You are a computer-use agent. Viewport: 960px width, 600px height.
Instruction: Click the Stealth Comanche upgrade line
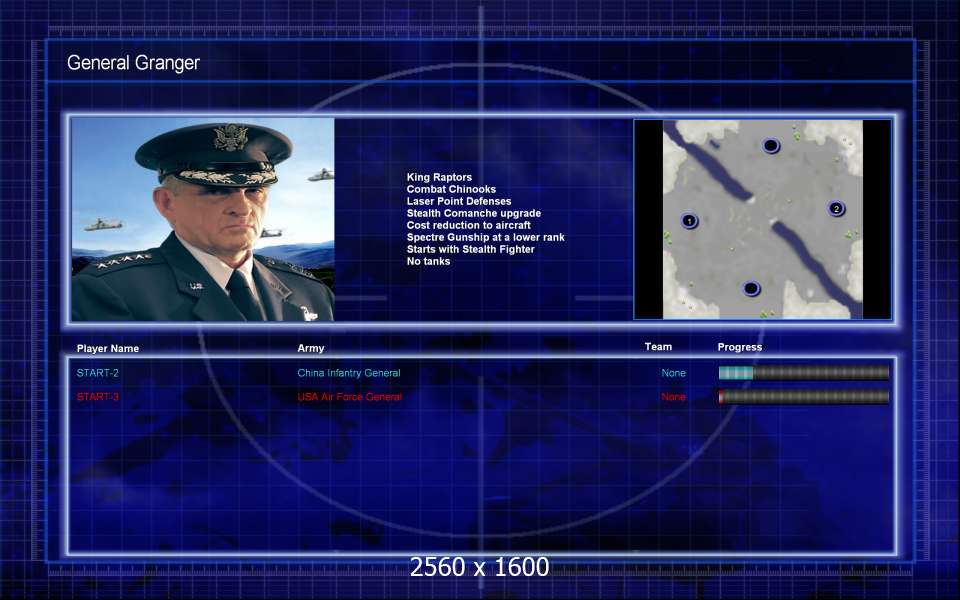[474, 213]
